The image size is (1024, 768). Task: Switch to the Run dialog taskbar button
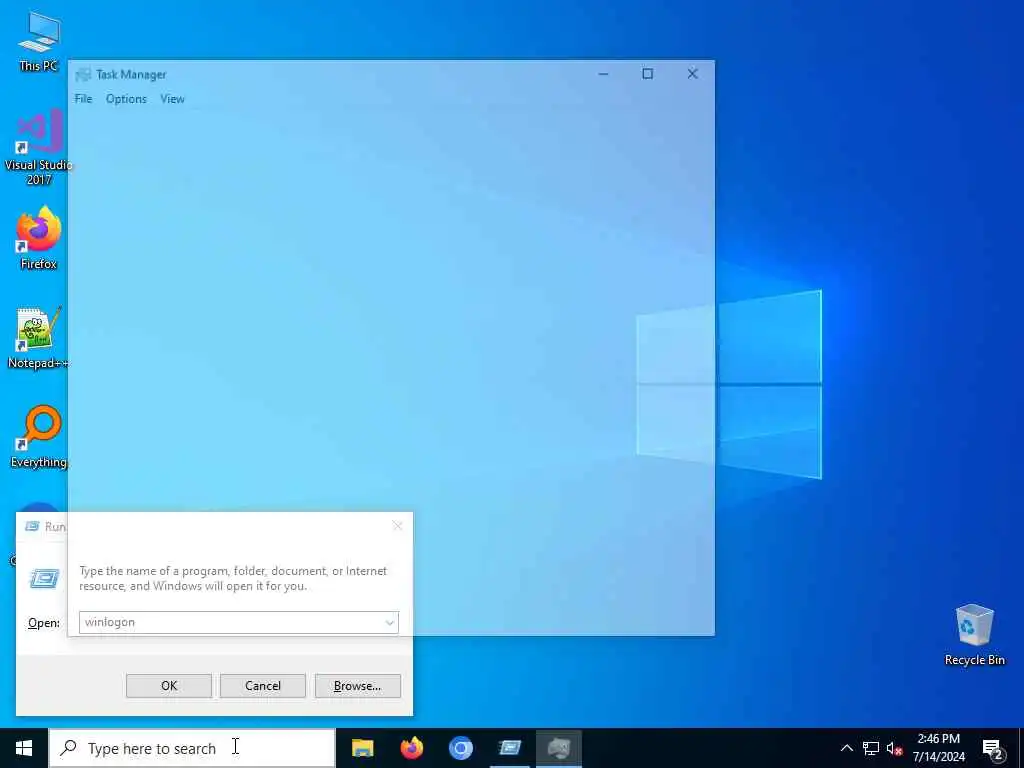tap(509, 748)
